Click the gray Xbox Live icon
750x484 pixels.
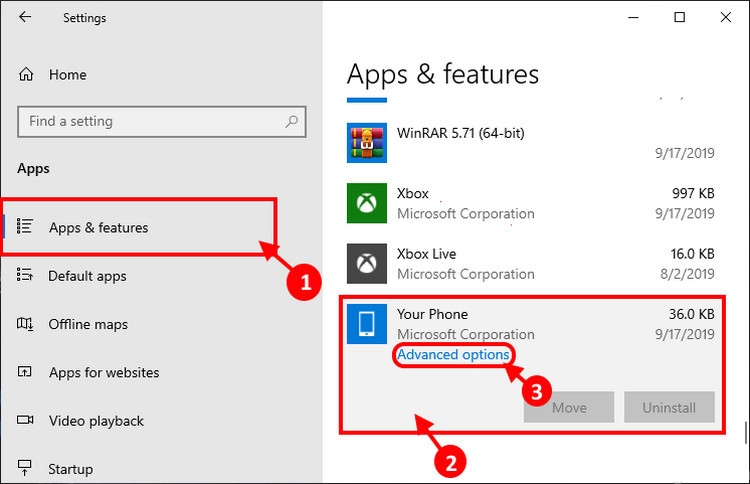(367, 264)
